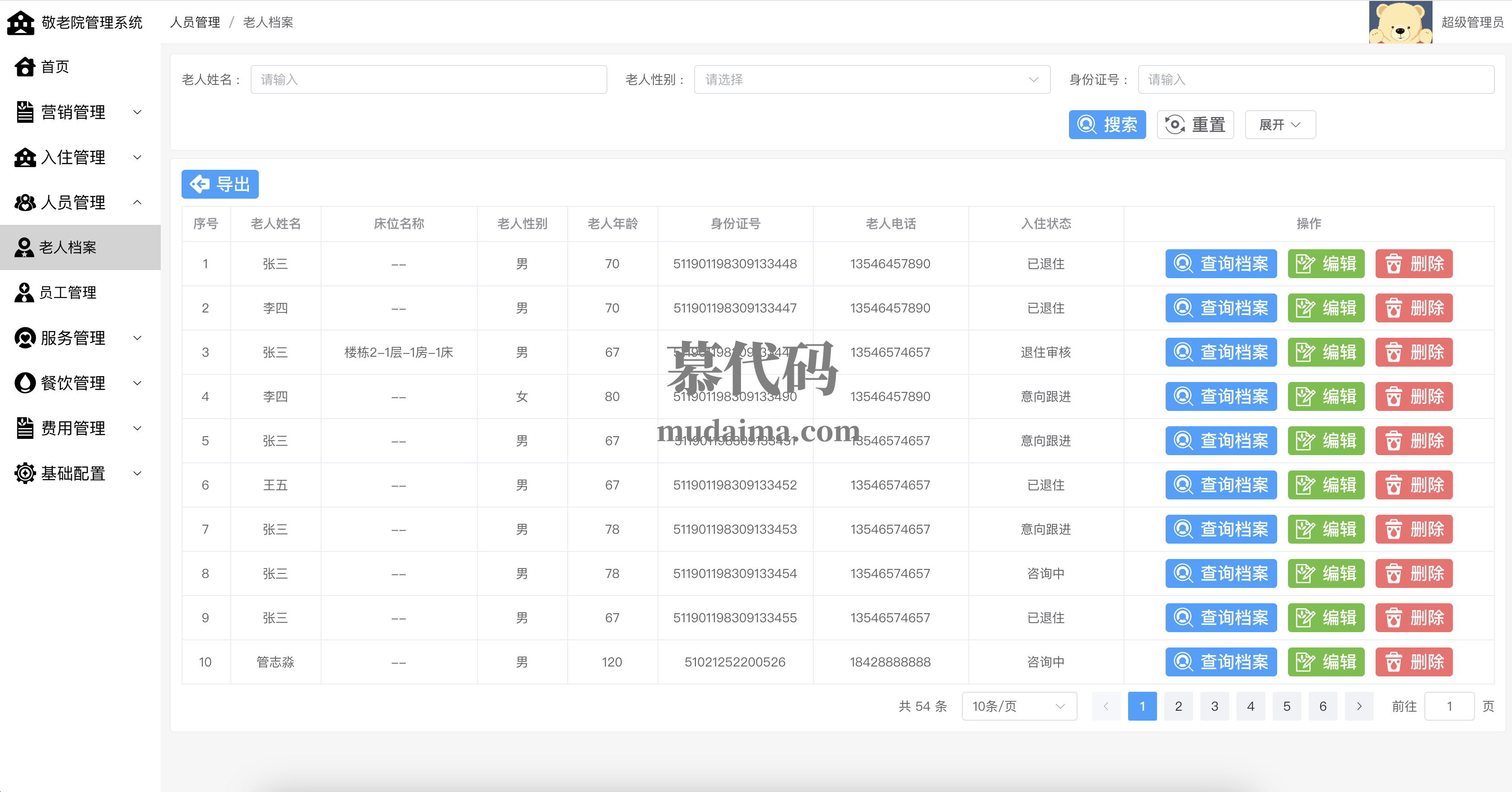
Task: Select the 老人档案 sidebar item
Action: [67, 247]
